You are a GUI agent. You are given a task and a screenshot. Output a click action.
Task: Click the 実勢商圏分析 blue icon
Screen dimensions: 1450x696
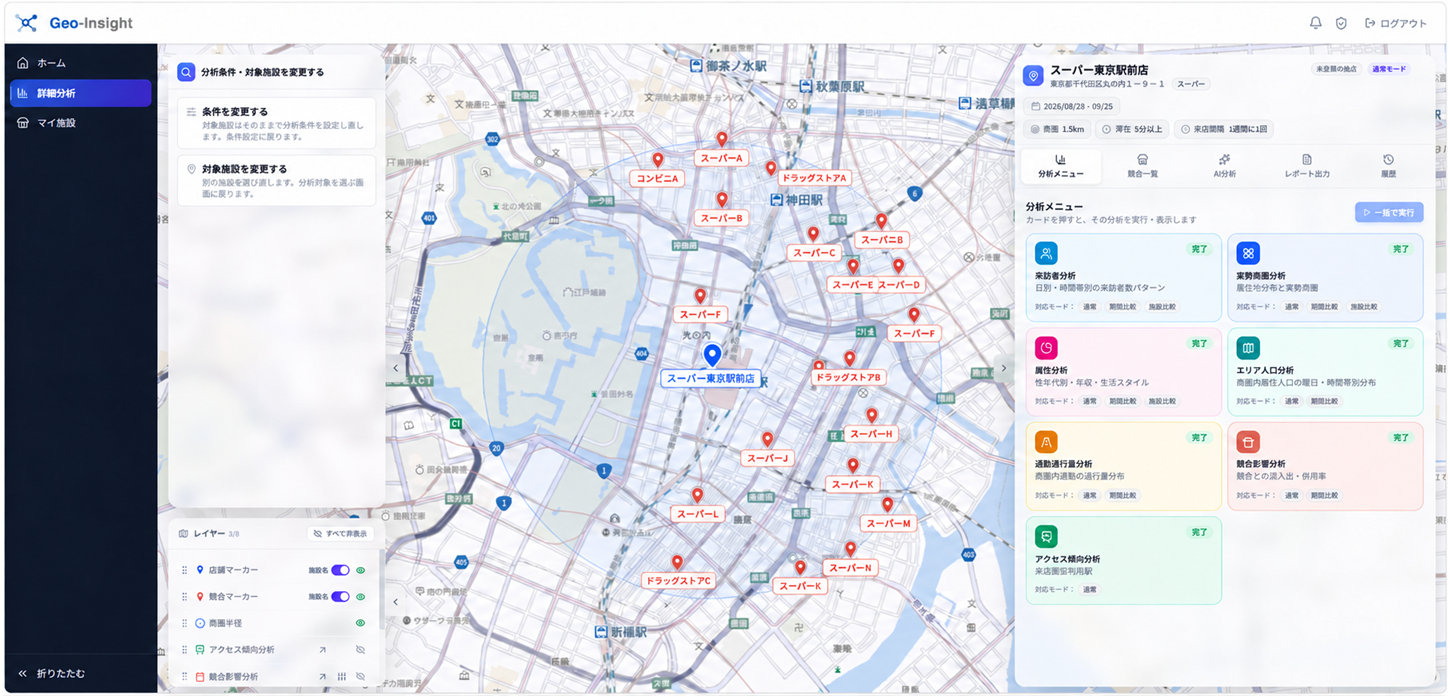(x=1247, y=253)
